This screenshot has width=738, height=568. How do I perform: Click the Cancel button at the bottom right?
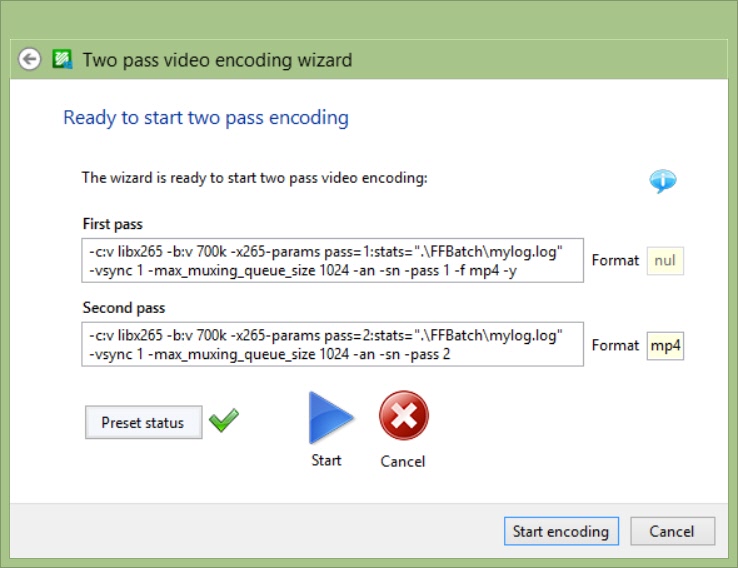[671, 531]
